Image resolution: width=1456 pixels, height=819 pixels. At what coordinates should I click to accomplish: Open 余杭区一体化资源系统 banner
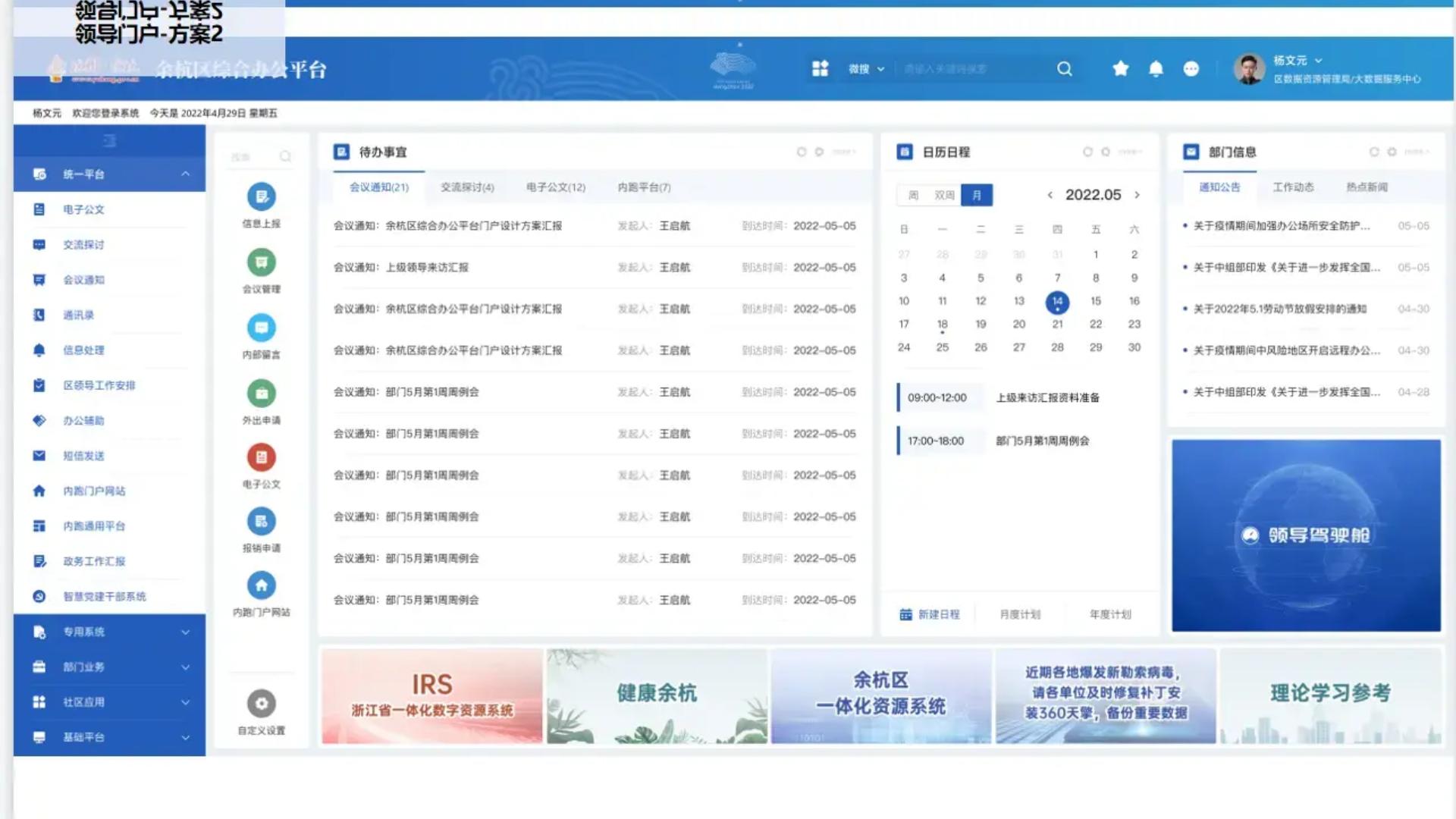(x=881, y=696)
